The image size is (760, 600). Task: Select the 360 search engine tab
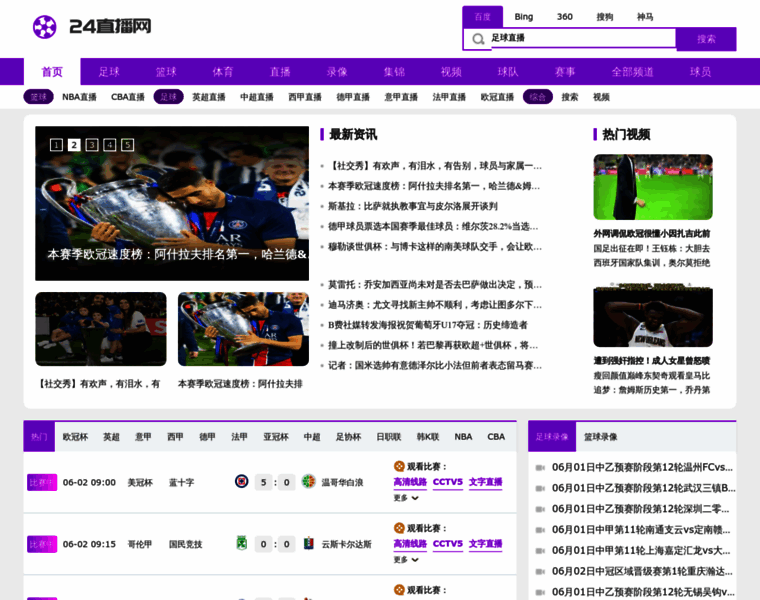[x=565, y=17]
